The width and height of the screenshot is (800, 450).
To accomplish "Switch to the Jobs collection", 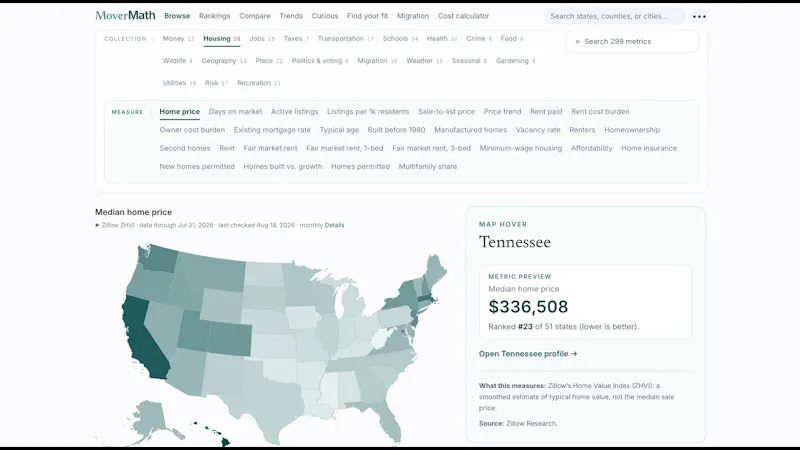I will pos(262,39).
